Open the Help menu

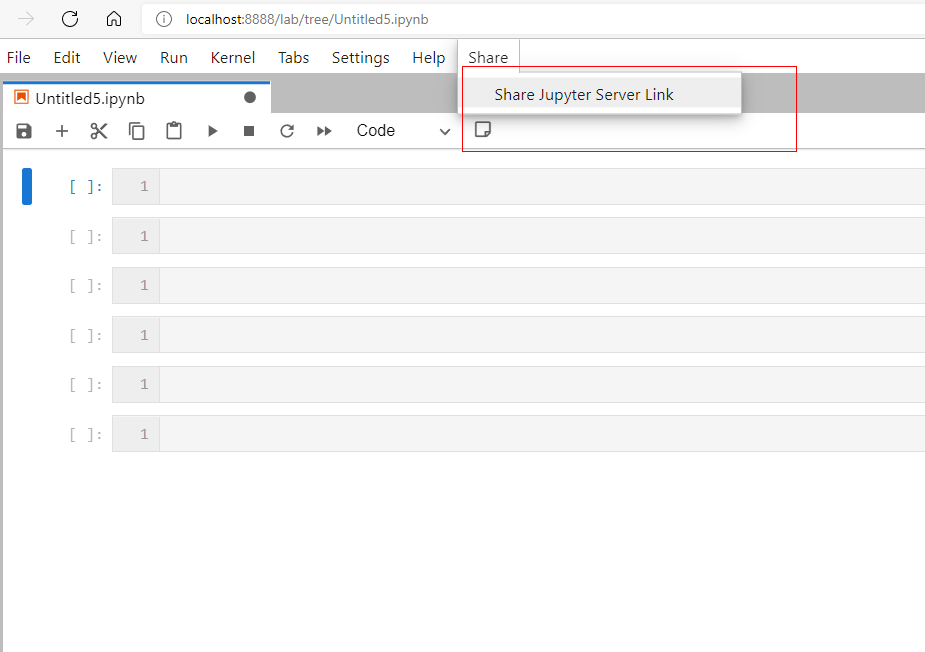(429, 58)
